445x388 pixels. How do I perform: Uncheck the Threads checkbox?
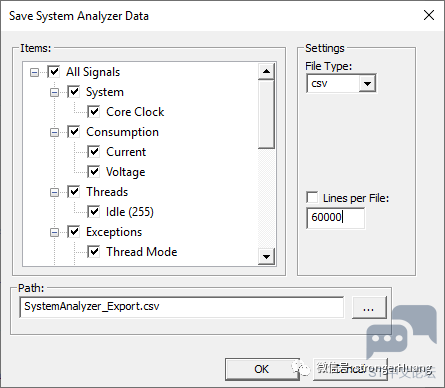(x=74, y=192)
